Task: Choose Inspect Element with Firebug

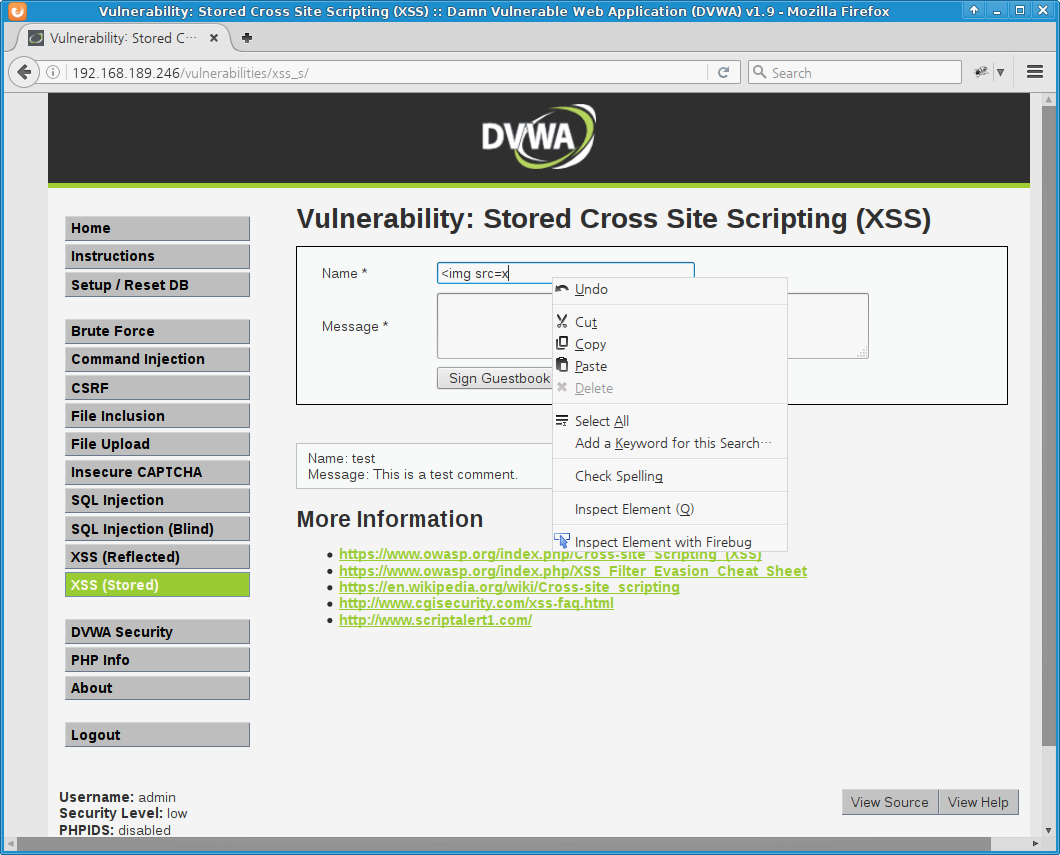Action: 670,542
